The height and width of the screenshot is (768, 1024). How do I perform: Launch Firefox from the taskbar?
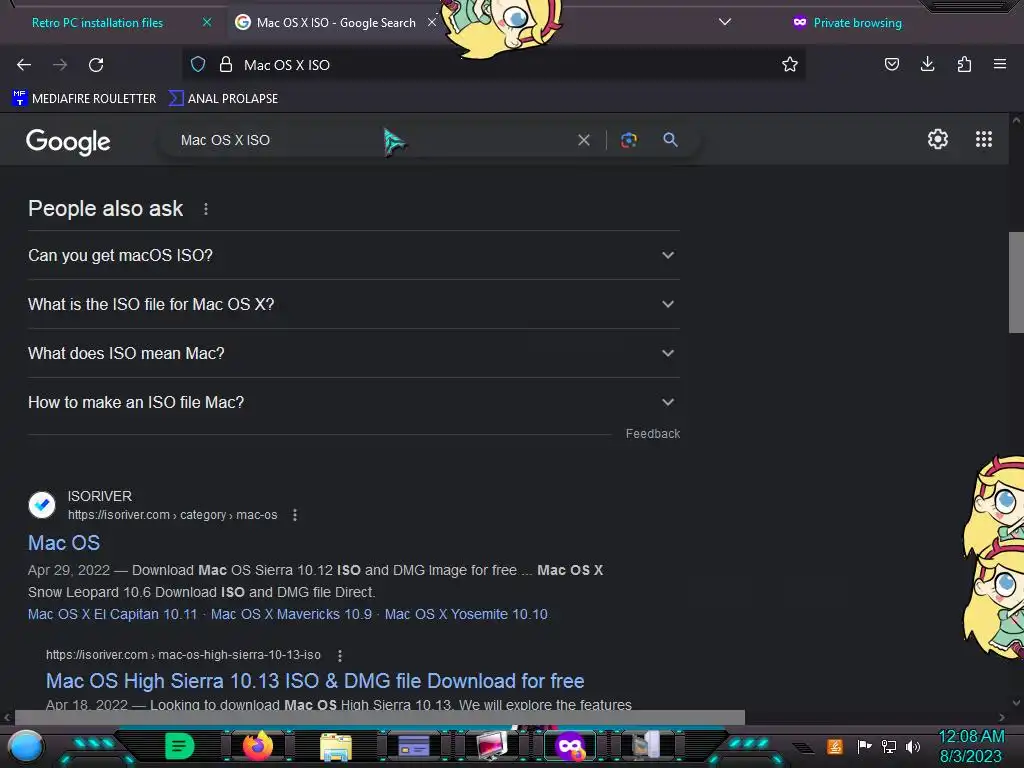[x=257, y=746]
